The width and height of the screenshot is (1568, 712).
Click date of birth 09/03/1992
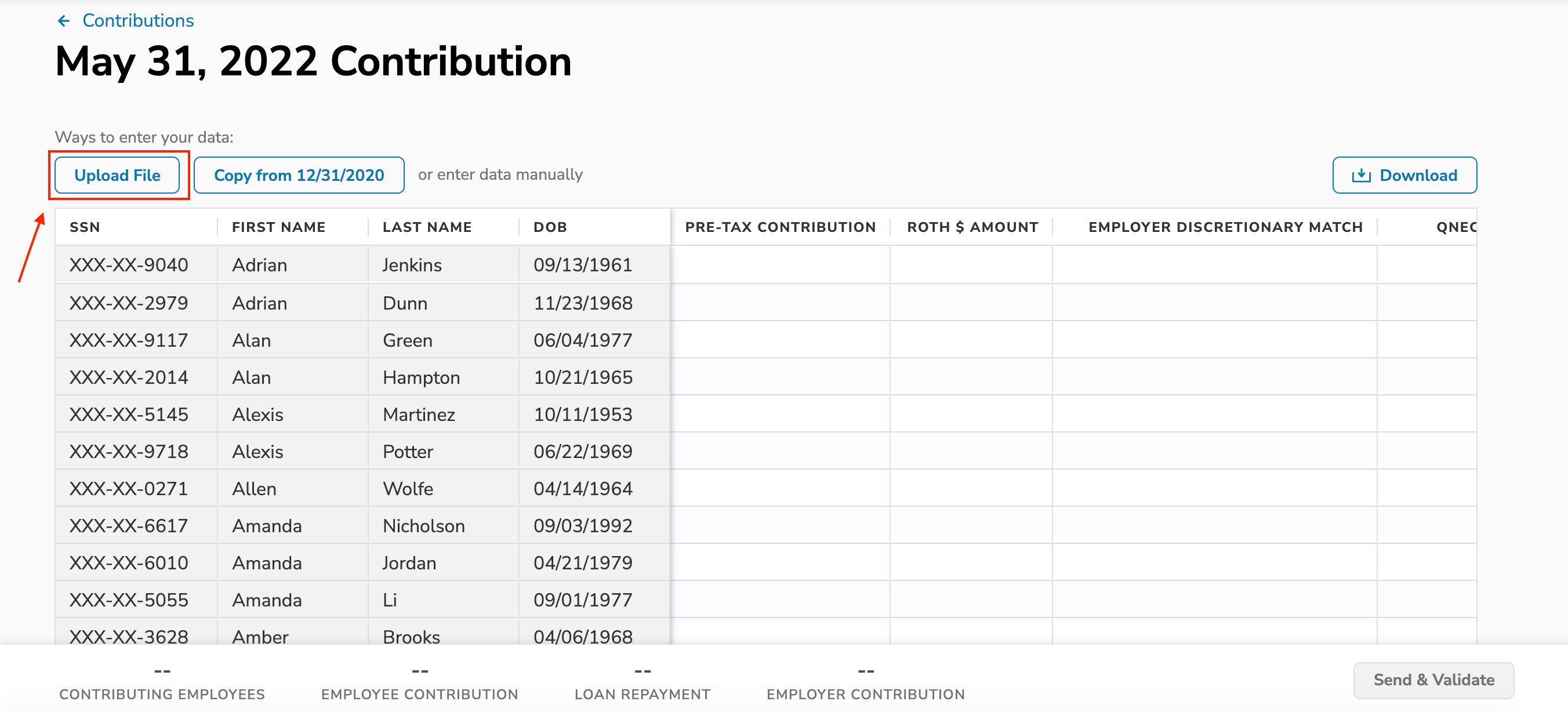point(583,525)
